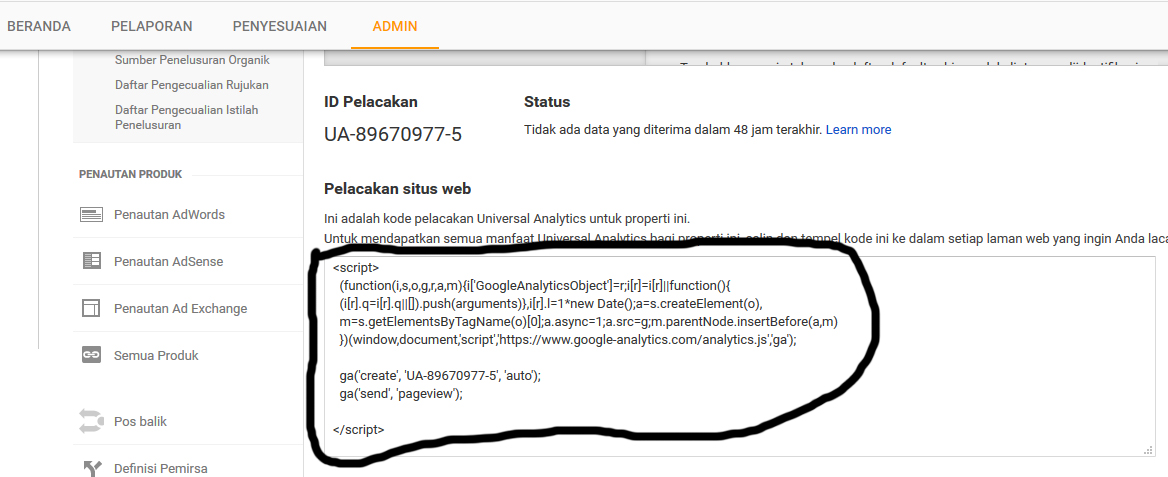Screen dimensions: 1168x477
Task: Click the ga('create', 'UA-89670977-5', 'auto'); line
Action: point(439,376)
